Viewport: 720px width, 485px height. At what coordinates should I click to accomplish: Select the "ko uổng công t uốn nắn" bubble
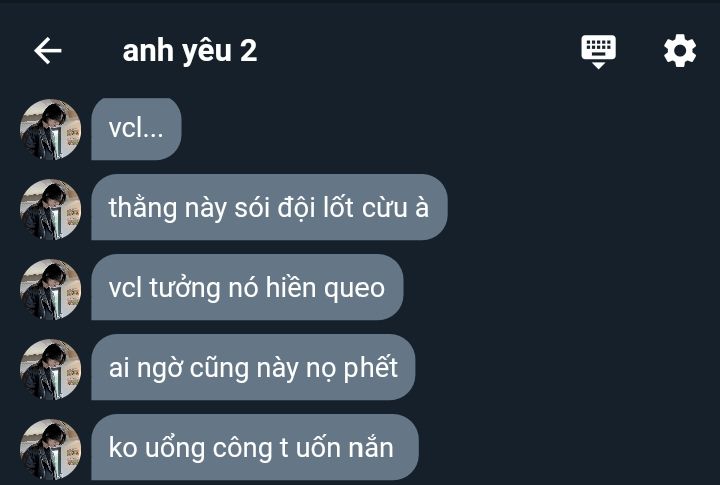tap(255, 447)
